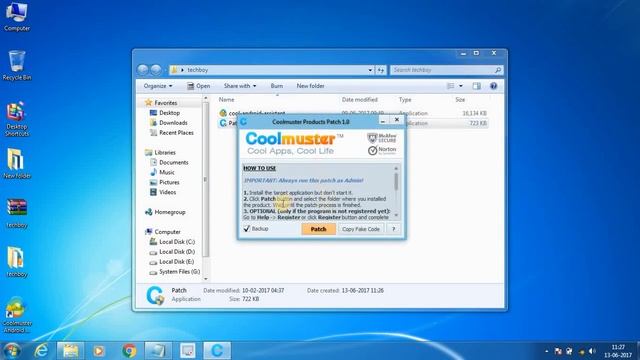Open the Windows Start button
This screenshot has height=360, width=640.
(x=11, y=351)
